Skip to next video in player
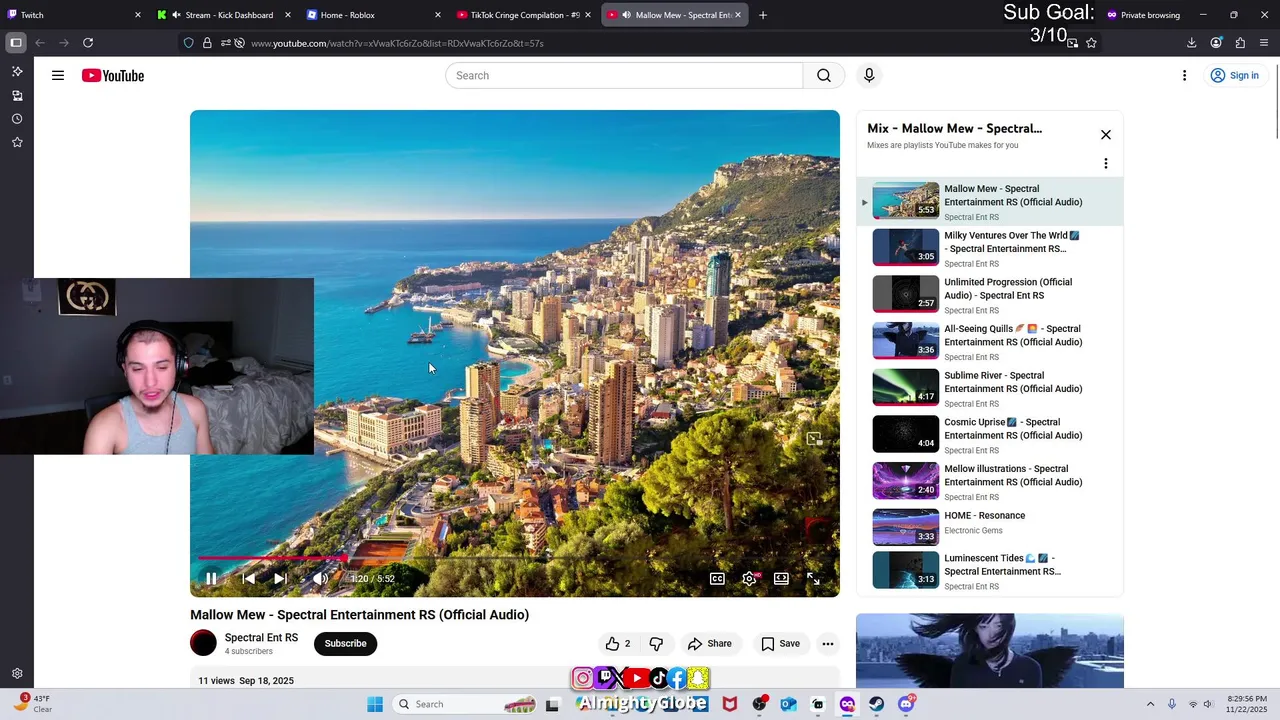 click(x=280, y=579)
